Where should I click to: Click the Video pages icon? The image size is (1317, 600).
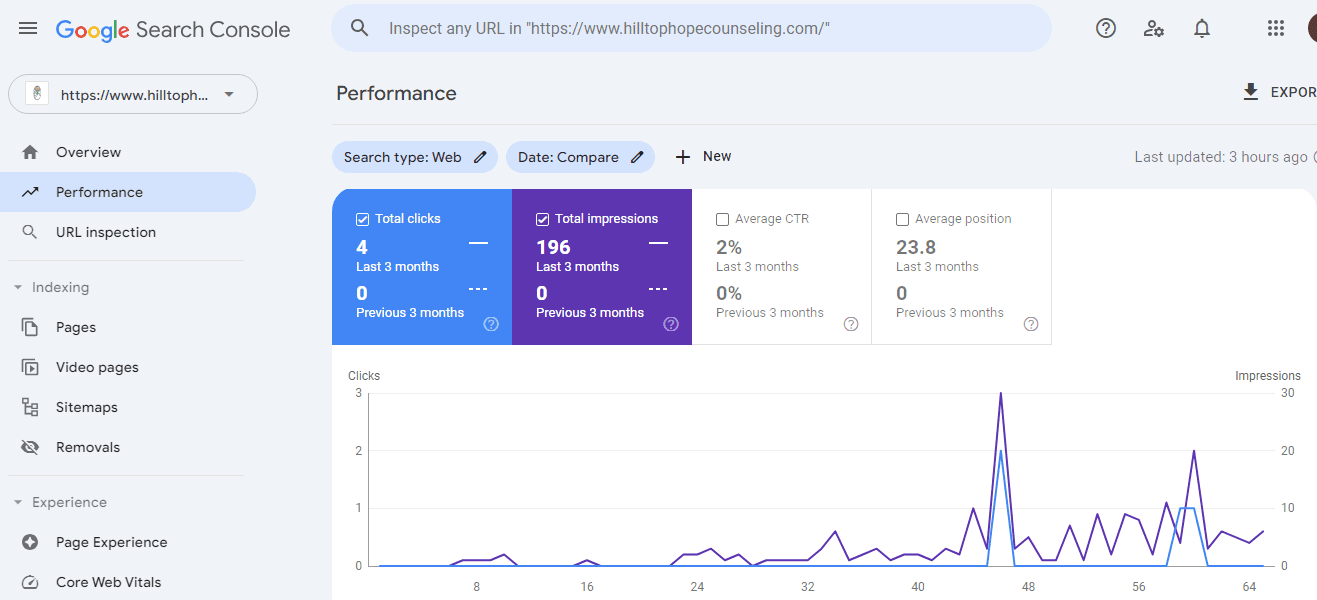(x=30, y=367)
